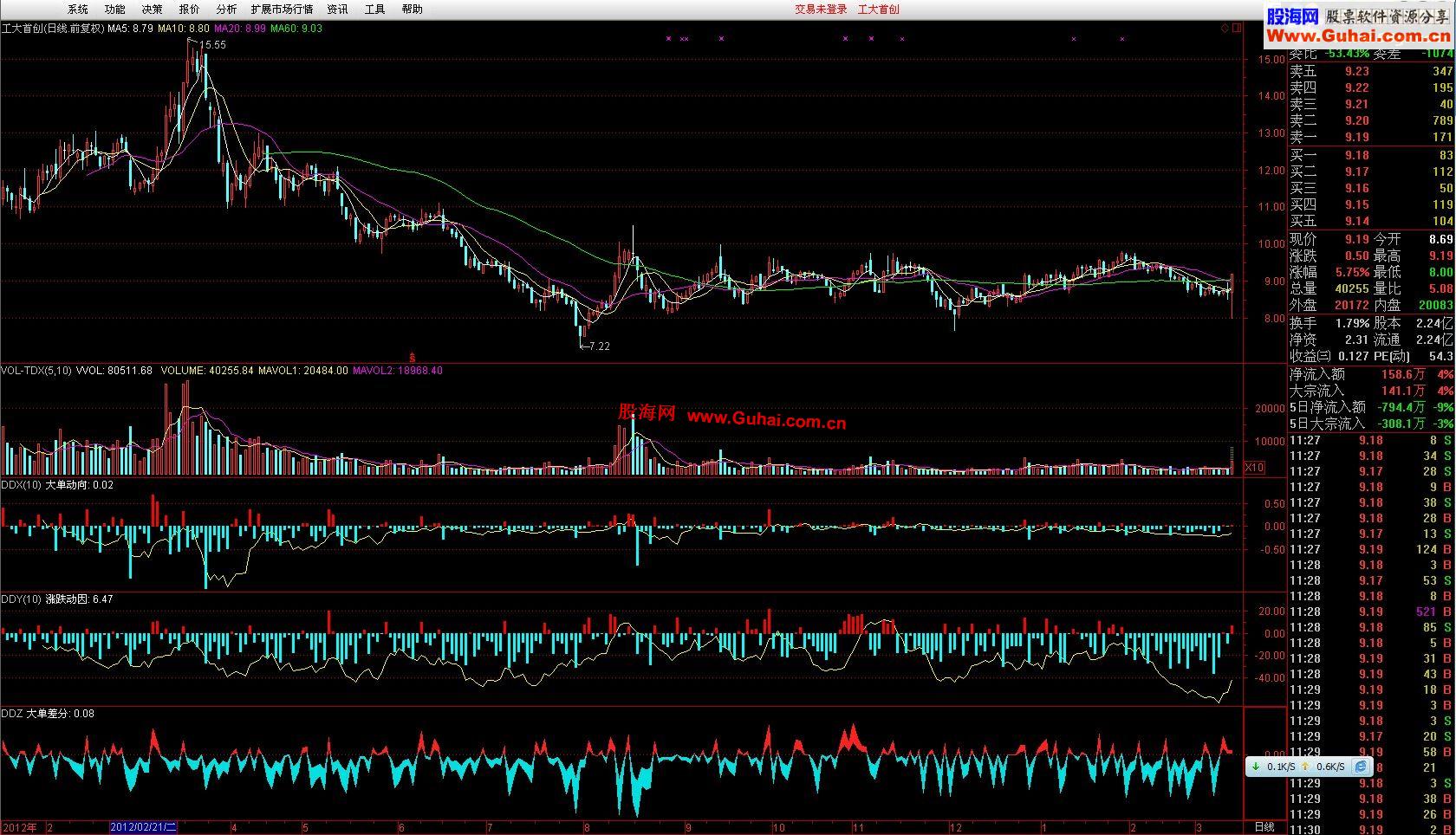The height and width of the screenshot is (835, 1456).
Task: Open the 功能 menu
Action: point(114,10)
